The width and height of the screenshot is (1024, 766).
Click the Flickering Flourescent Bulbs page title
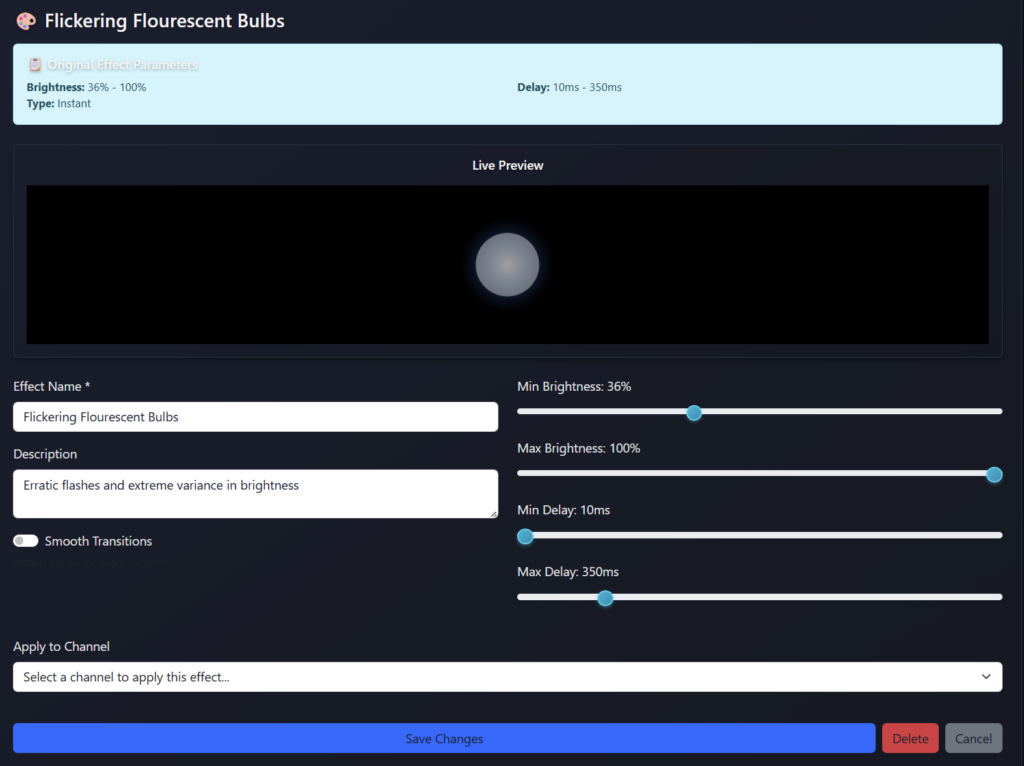[x=164, y=21]
